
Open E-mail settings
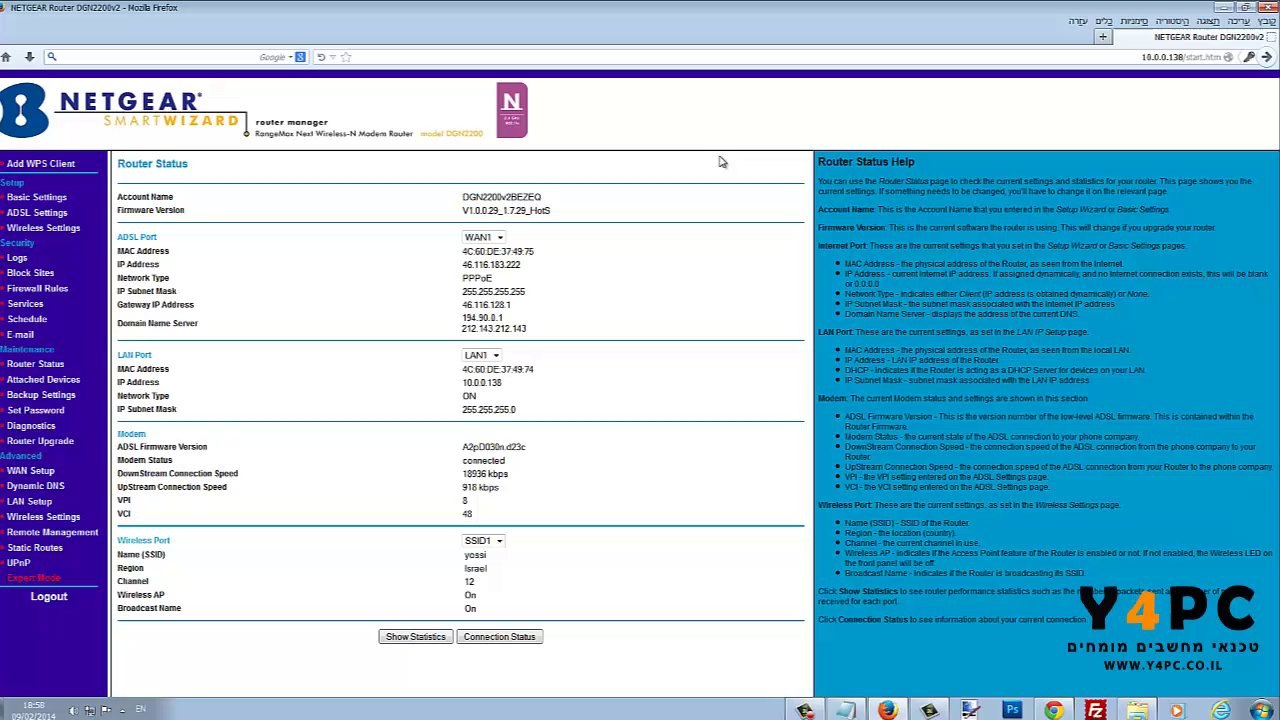[20, 335]
